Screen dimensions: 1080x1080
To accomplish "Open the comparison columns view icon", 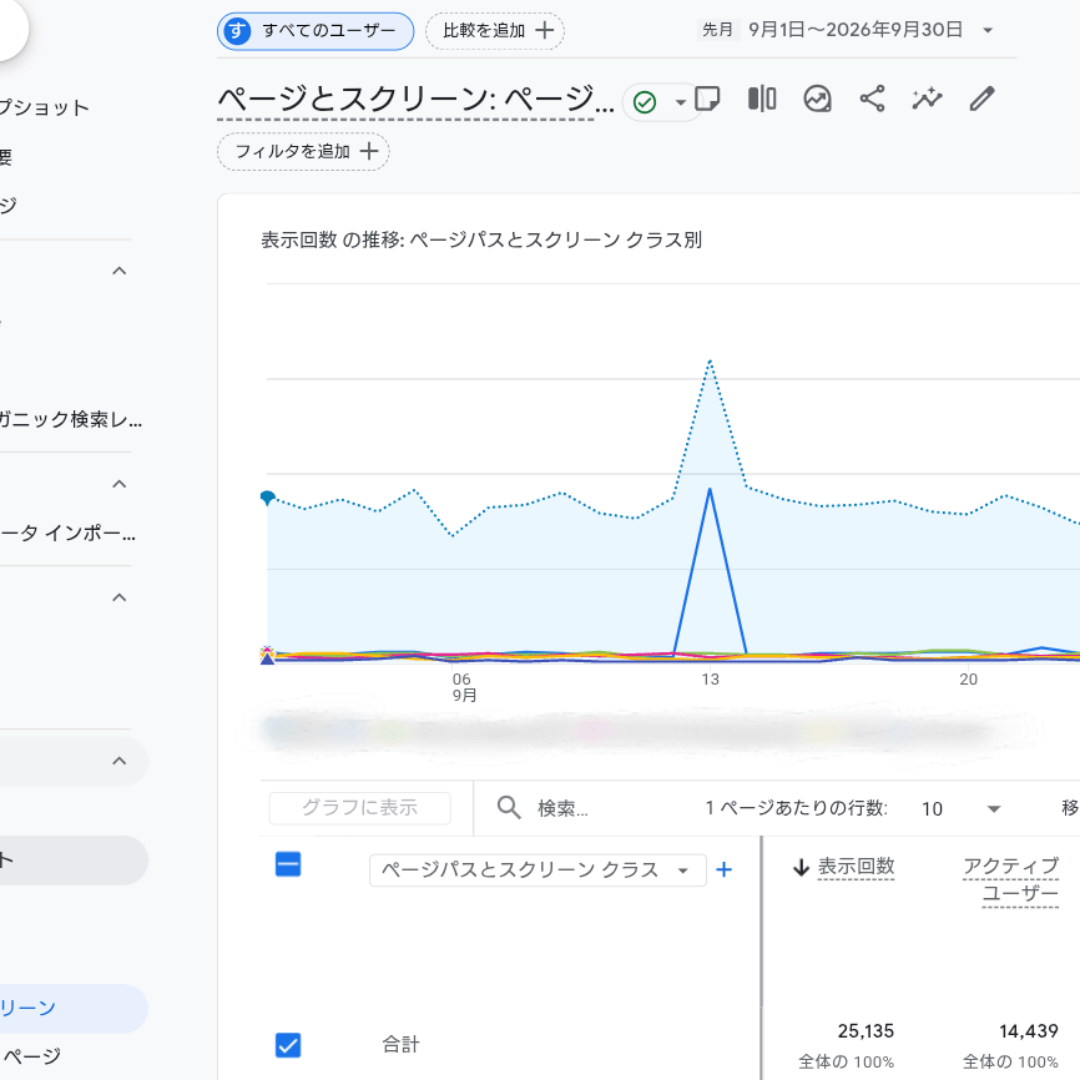I will [762, 98].
